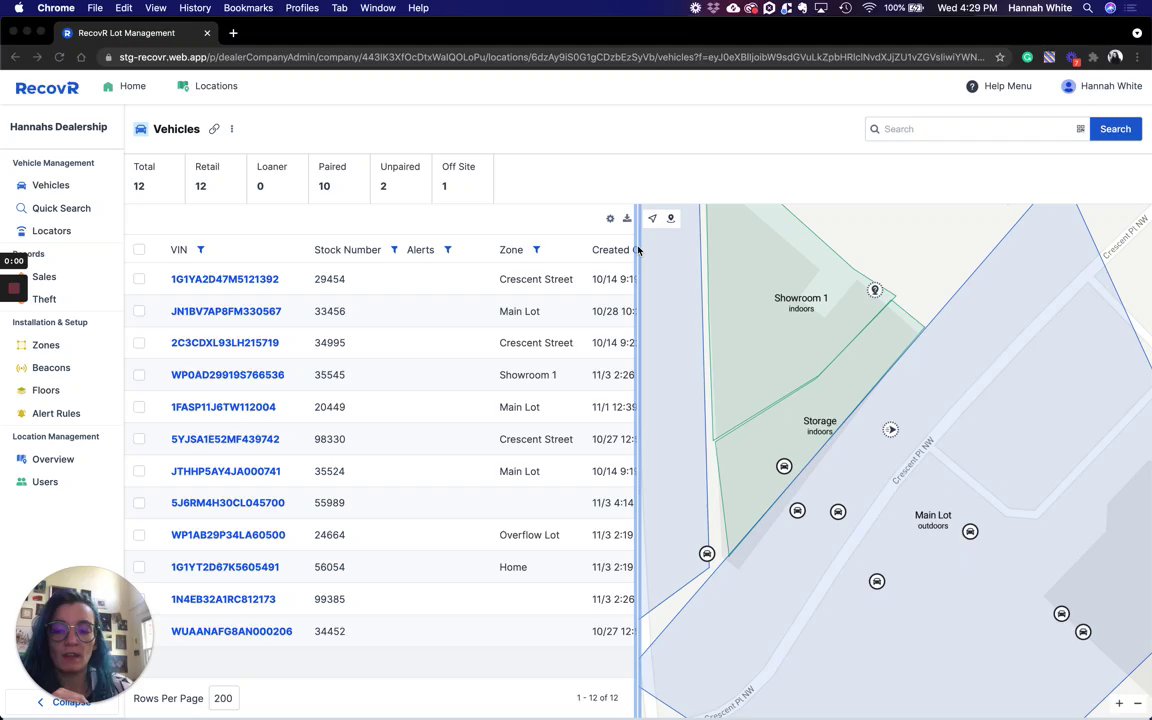Open the Chrome Bookmarks menu
This screenshot has height=720, width=1152.
(x=248, y=8)
